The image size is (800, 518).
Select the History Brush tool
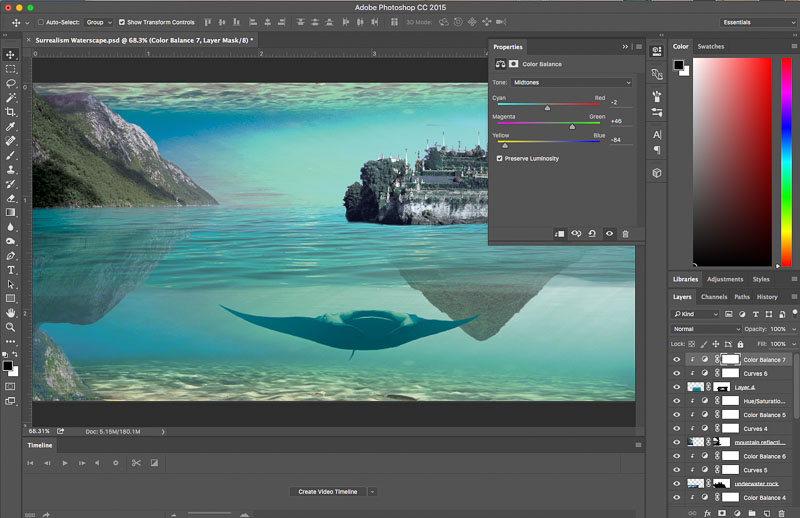click(10, 184)
